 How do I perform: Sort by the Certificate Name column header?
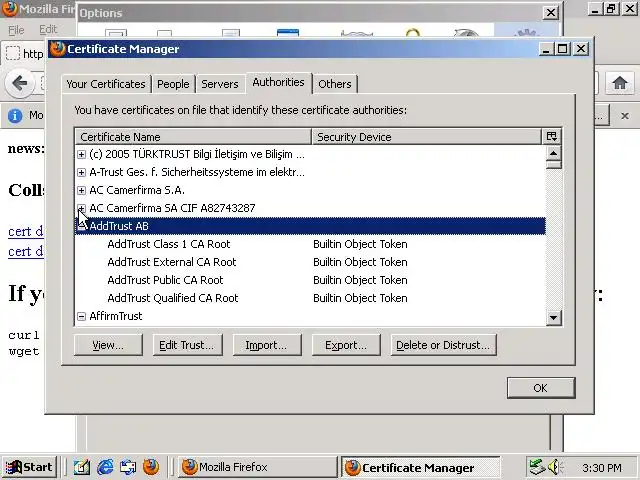193,137
